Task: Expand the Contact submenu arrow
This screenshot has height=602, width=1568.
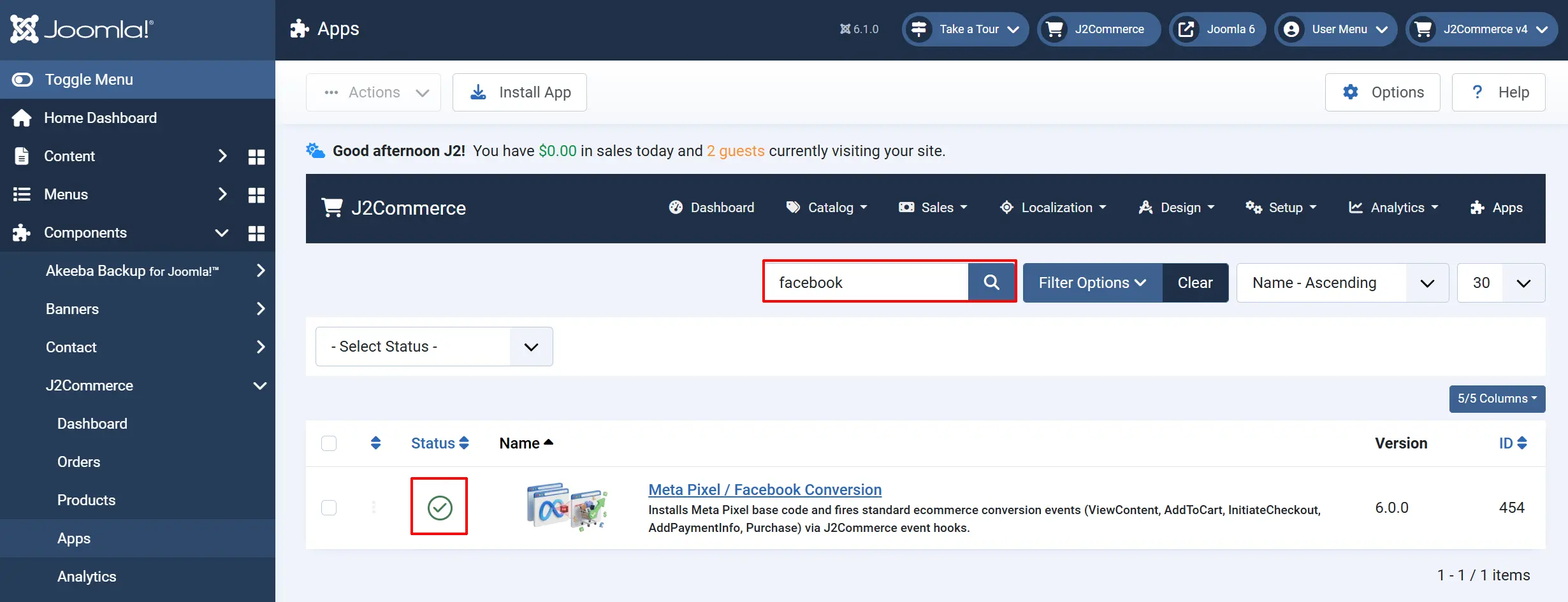Action: point(260,347)
